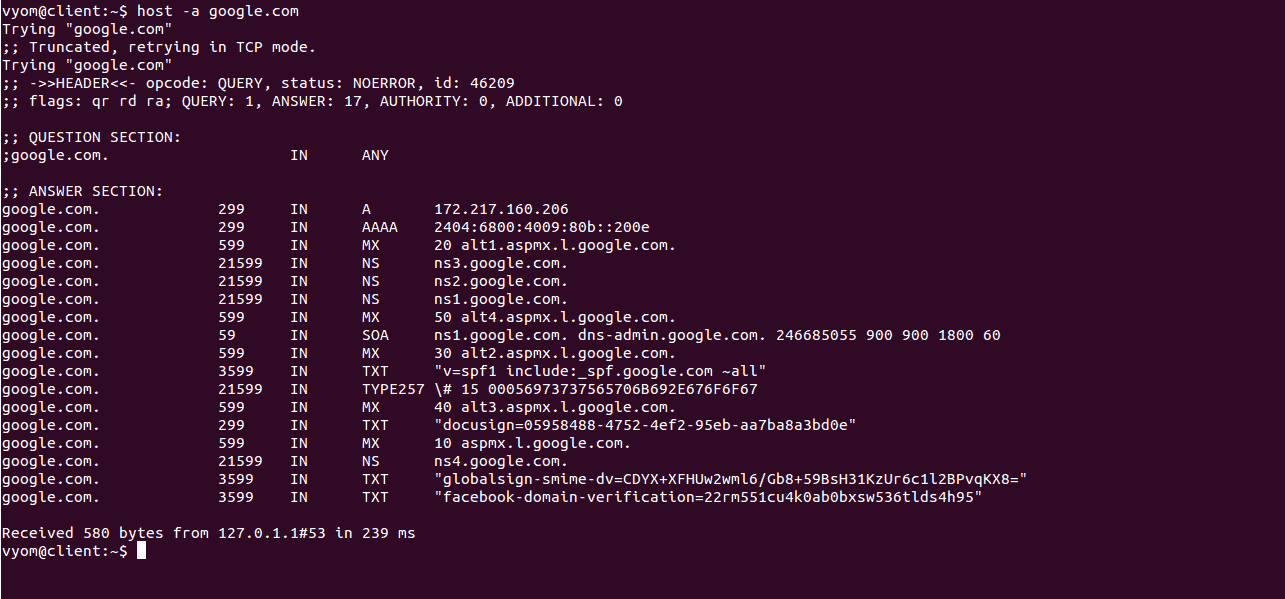This screenshot has width=1285, height=599.
Task: Click the docusign TXT record string
Action: [x=645, y=425]
